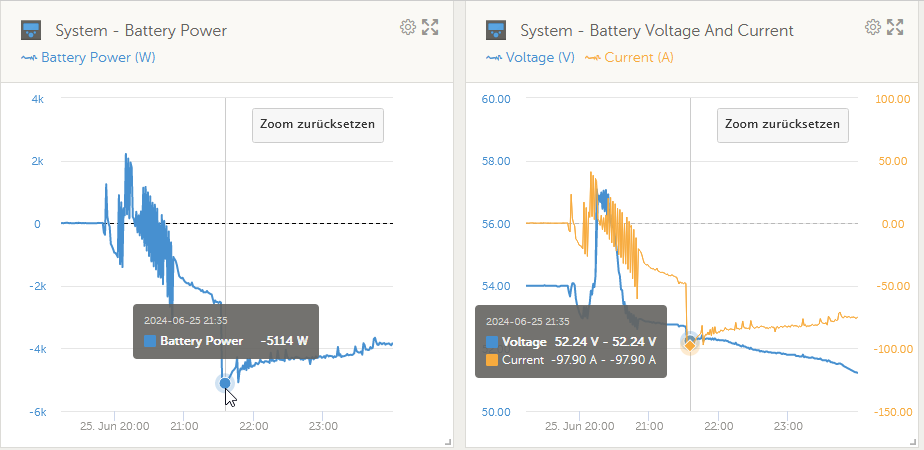Expand Voltage And Current widget to fullscreen
The width and height of the screenshot is (924, 450).
[895, 27]
